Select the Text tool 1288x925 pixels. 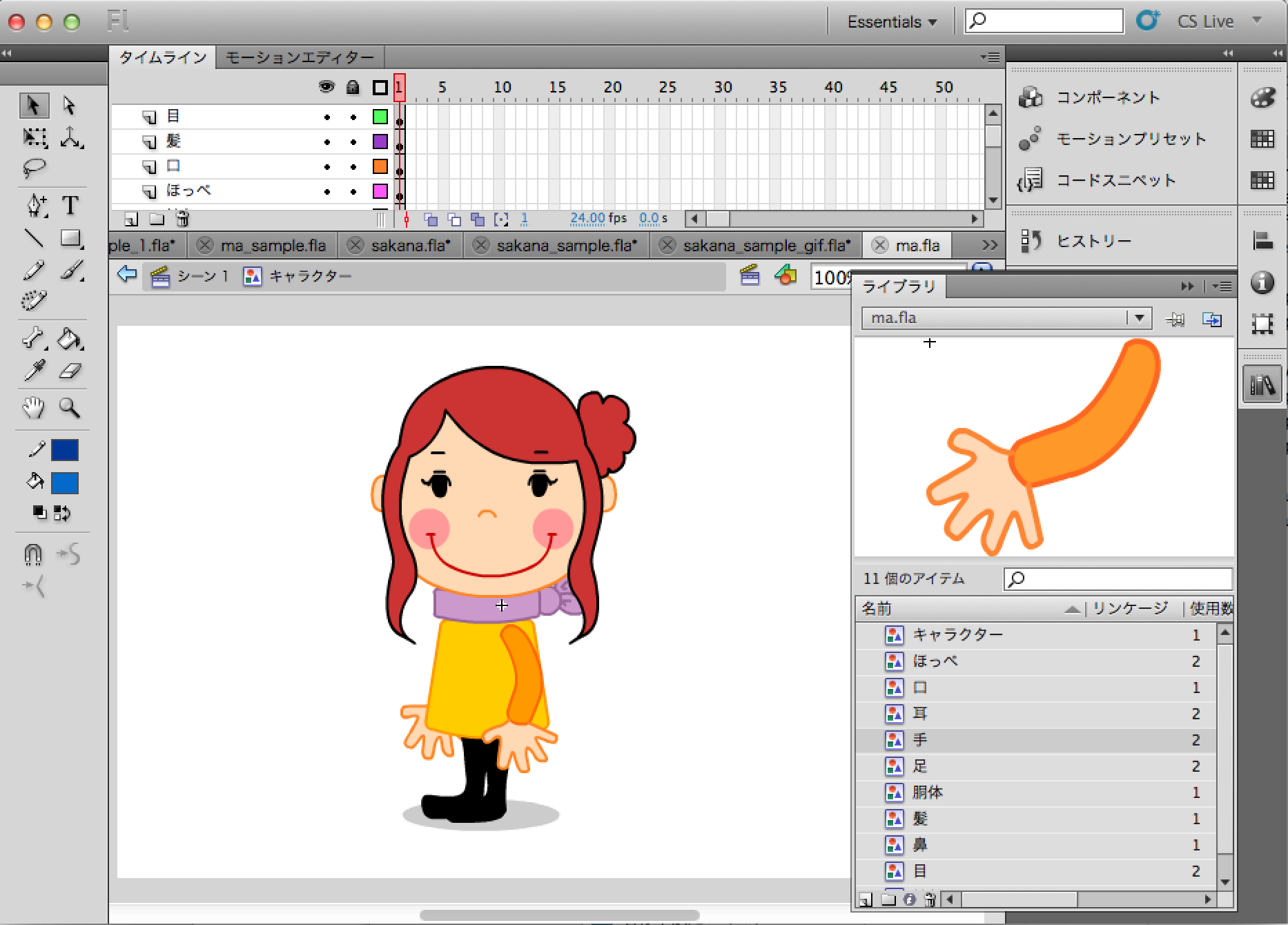pos(70,206)
